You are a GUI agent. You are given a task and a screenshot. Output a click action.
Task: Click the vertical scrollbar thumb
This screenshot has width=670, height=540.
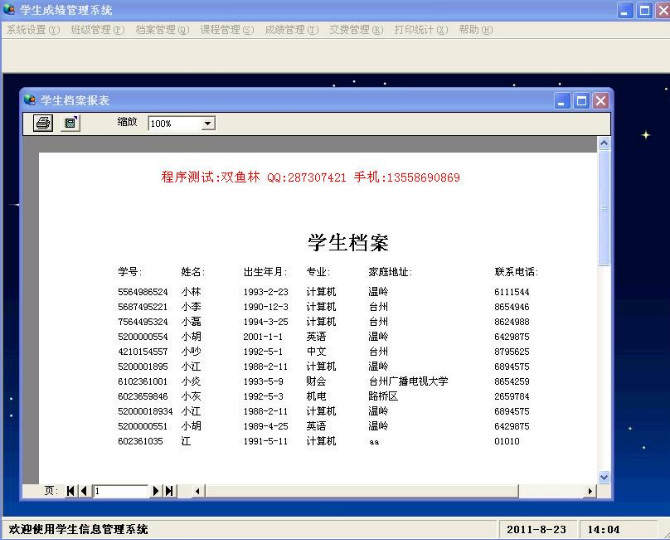[x=604, y=208]
